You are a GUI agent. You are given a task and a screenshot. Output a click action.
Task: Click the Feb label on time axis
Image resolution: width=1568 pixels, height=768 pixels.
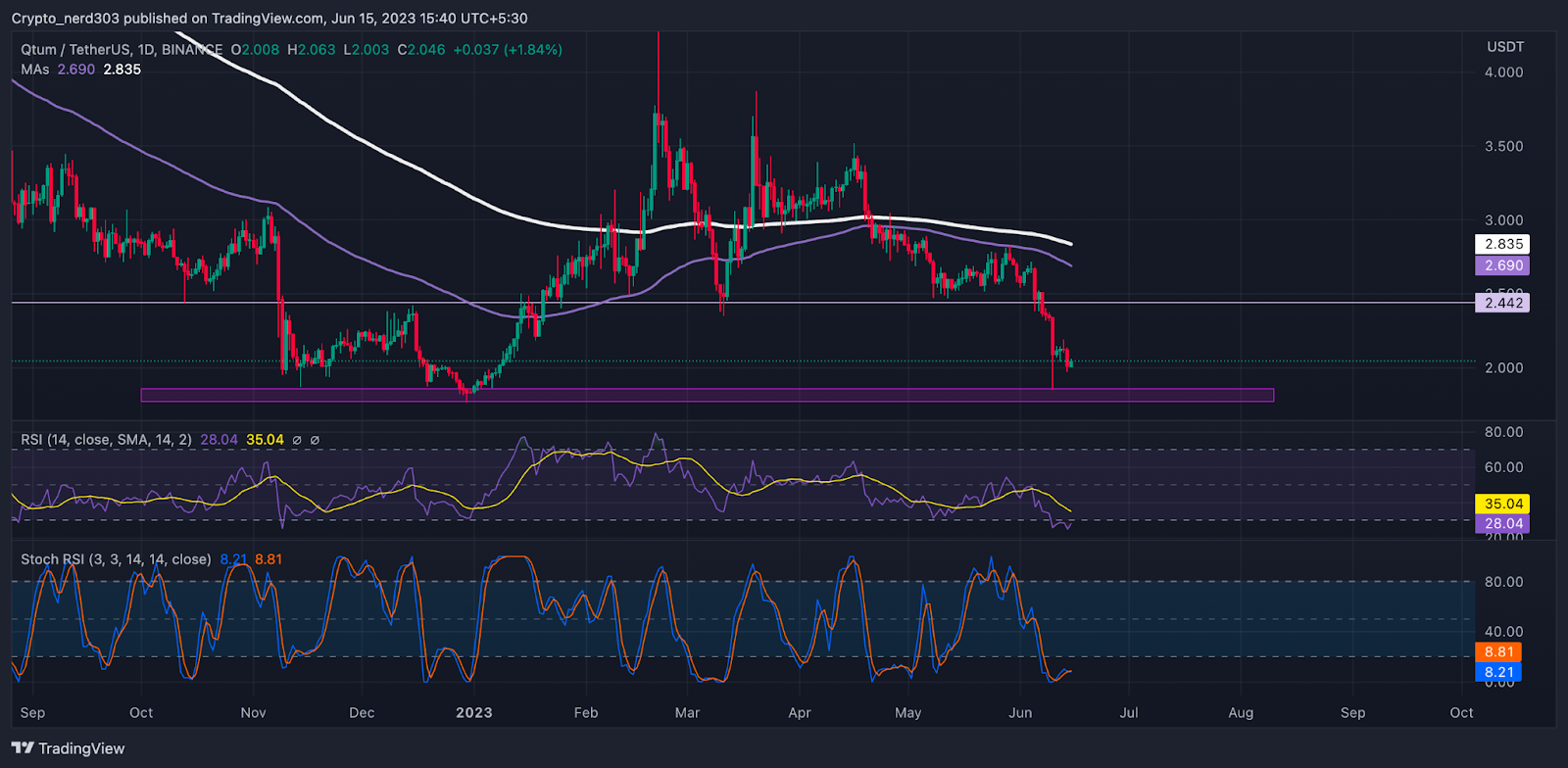pyautogui.click(x=586, y=713)
